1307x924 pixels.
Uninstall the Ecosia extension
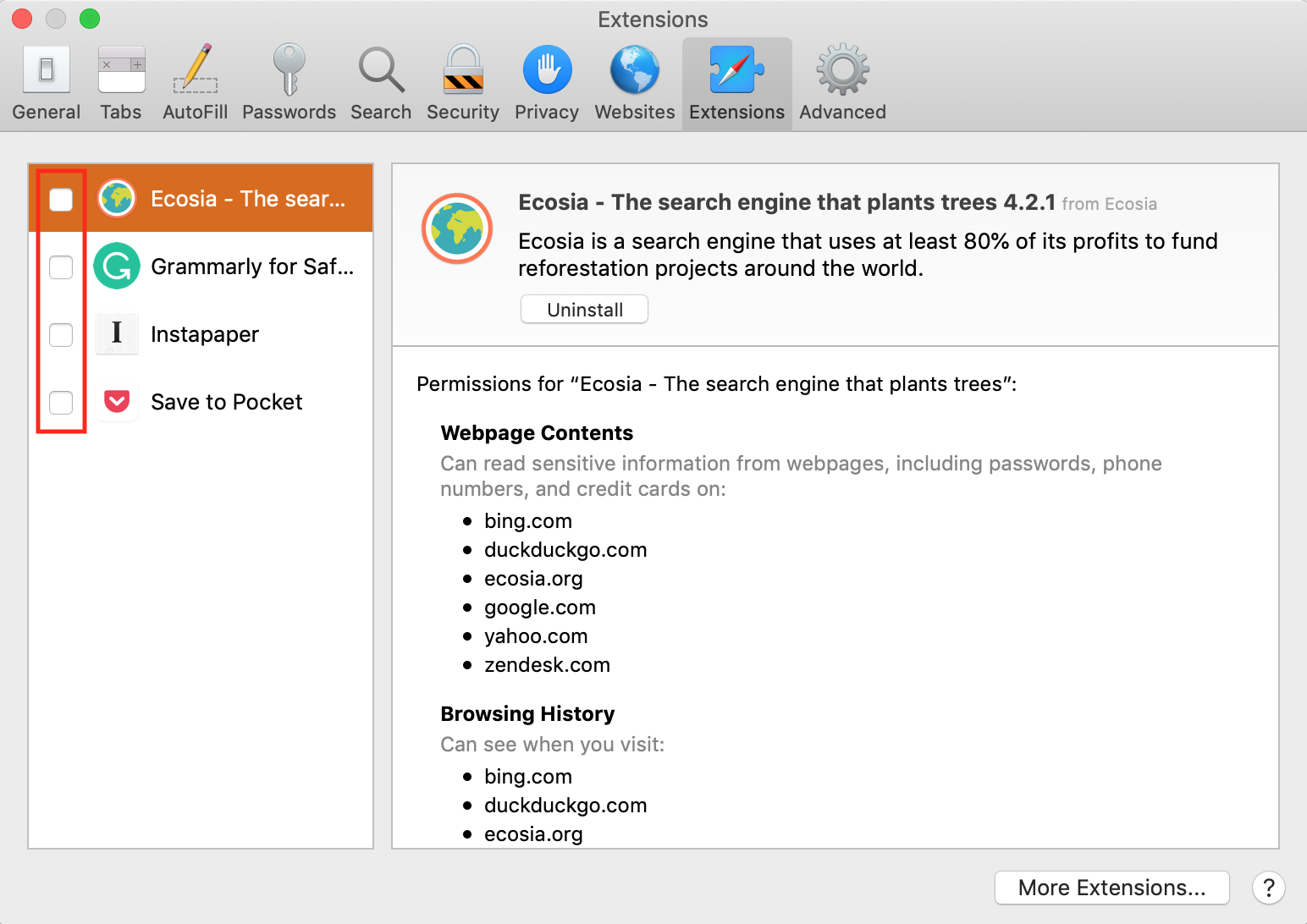[x=585, y=310]
